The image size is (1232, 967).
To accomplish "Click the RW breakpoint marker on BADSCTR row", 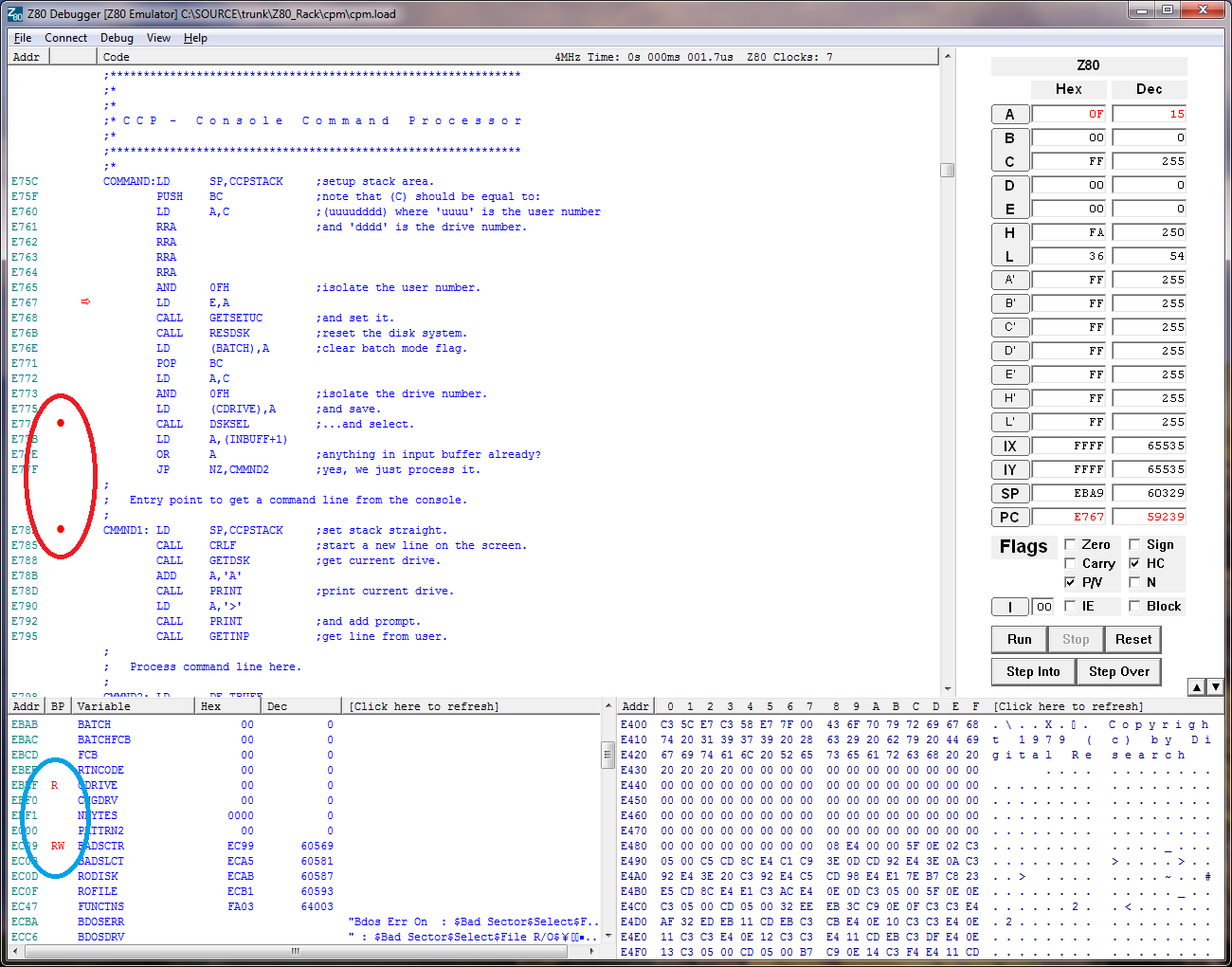I will [x=58, y=846].
